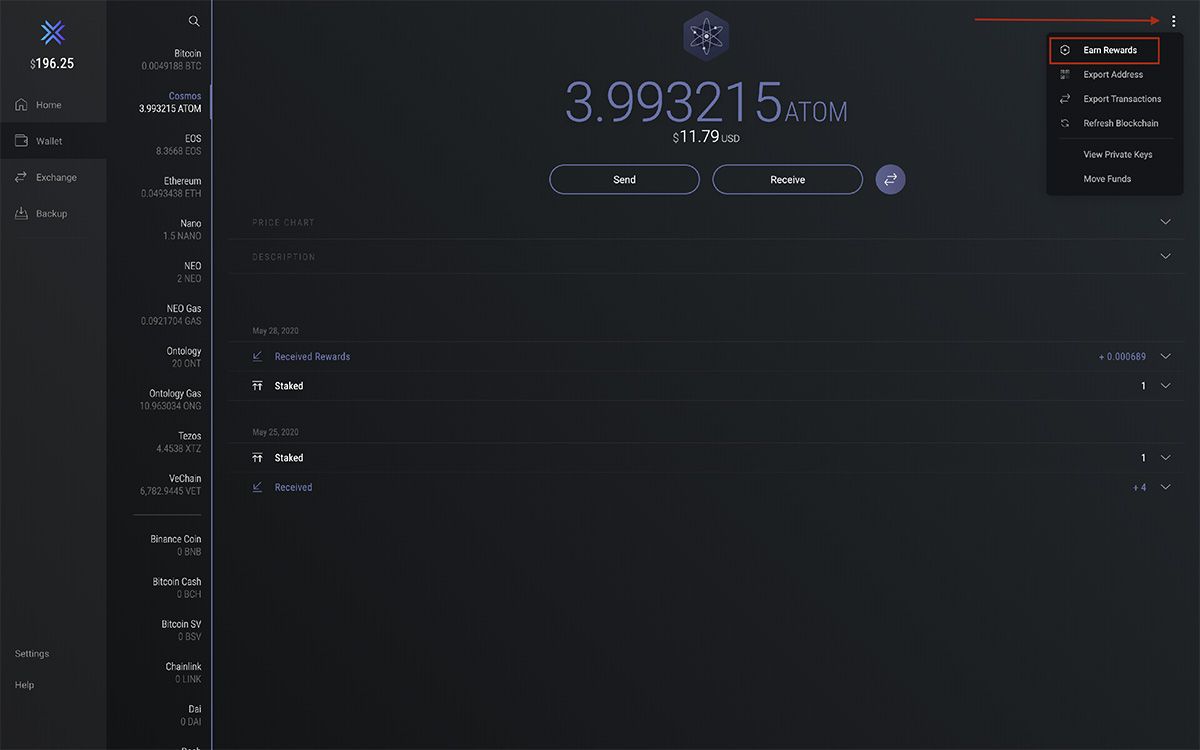1200x750 pixels.
Task: Open the Backup section
Action: pos(53,213)
